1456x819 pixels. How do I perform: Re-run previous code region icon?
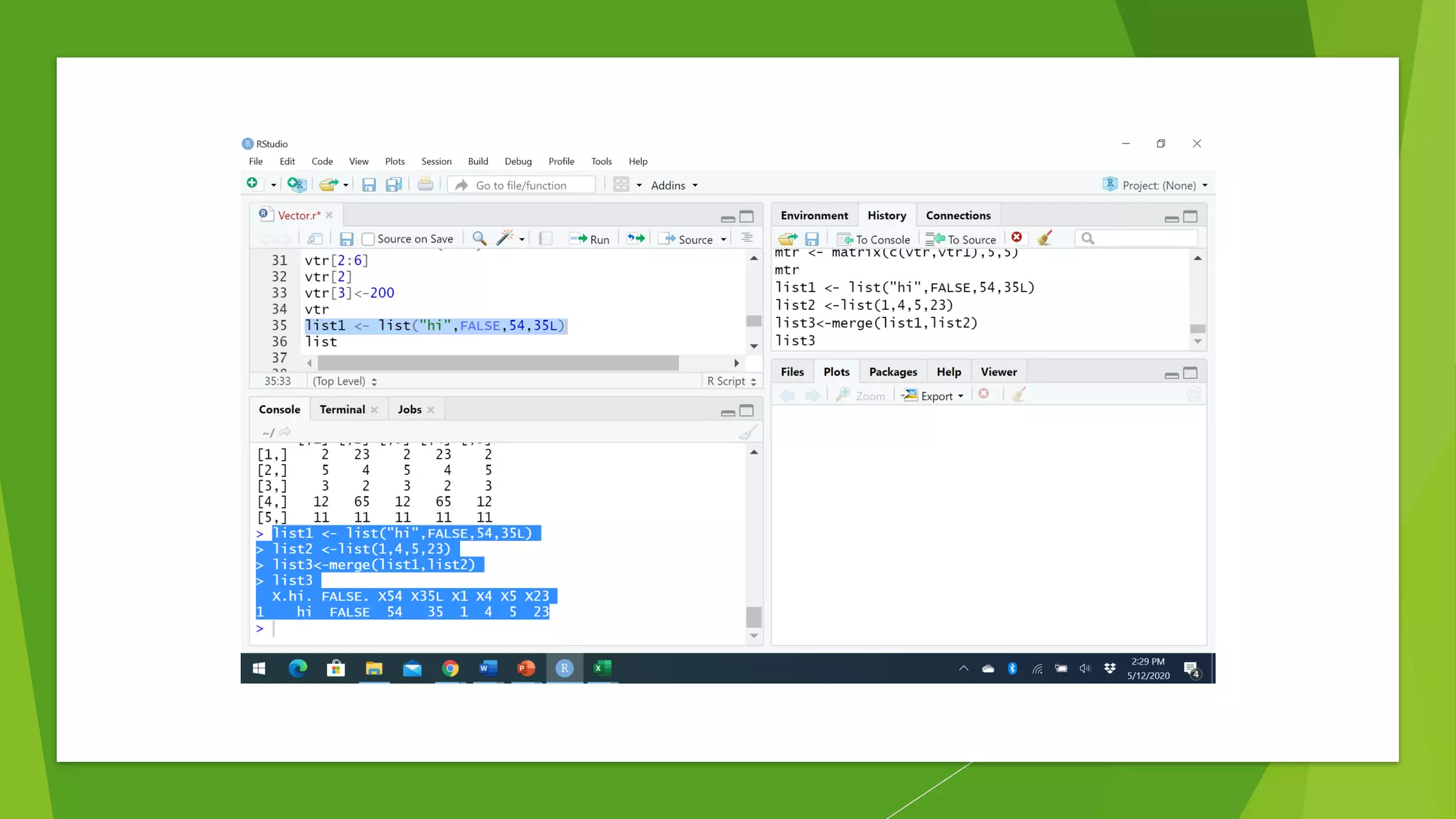pyautogui.click(x=636, y=239)
